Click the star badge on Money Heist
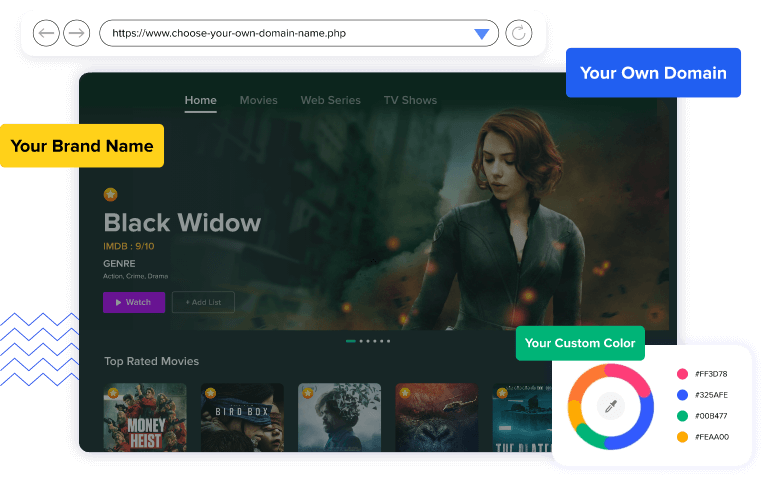 pyautogui.click(x=113, y=393)
